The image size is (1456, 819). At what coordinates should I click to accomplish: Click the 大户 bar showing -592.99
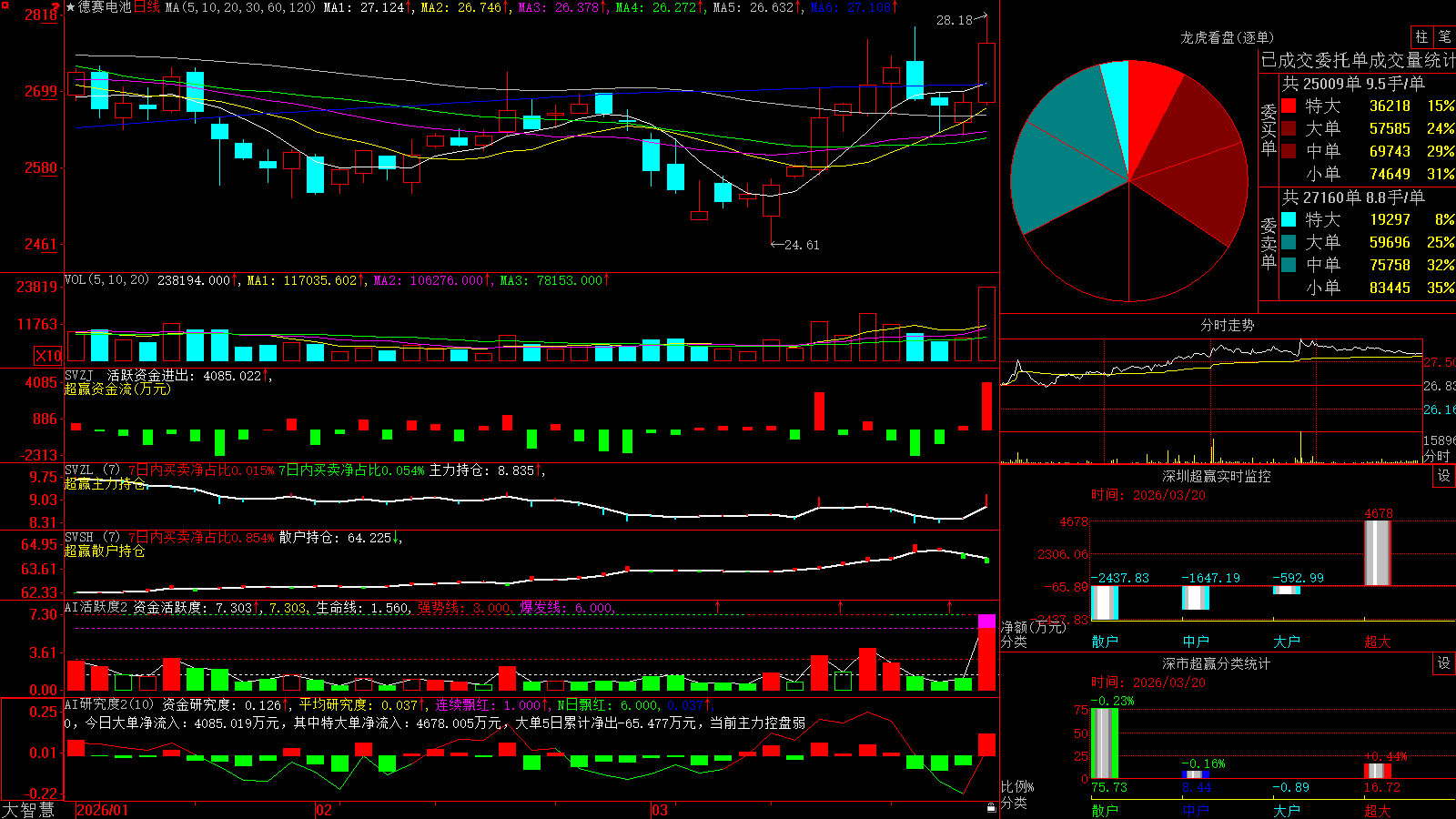coord(1287,591)
